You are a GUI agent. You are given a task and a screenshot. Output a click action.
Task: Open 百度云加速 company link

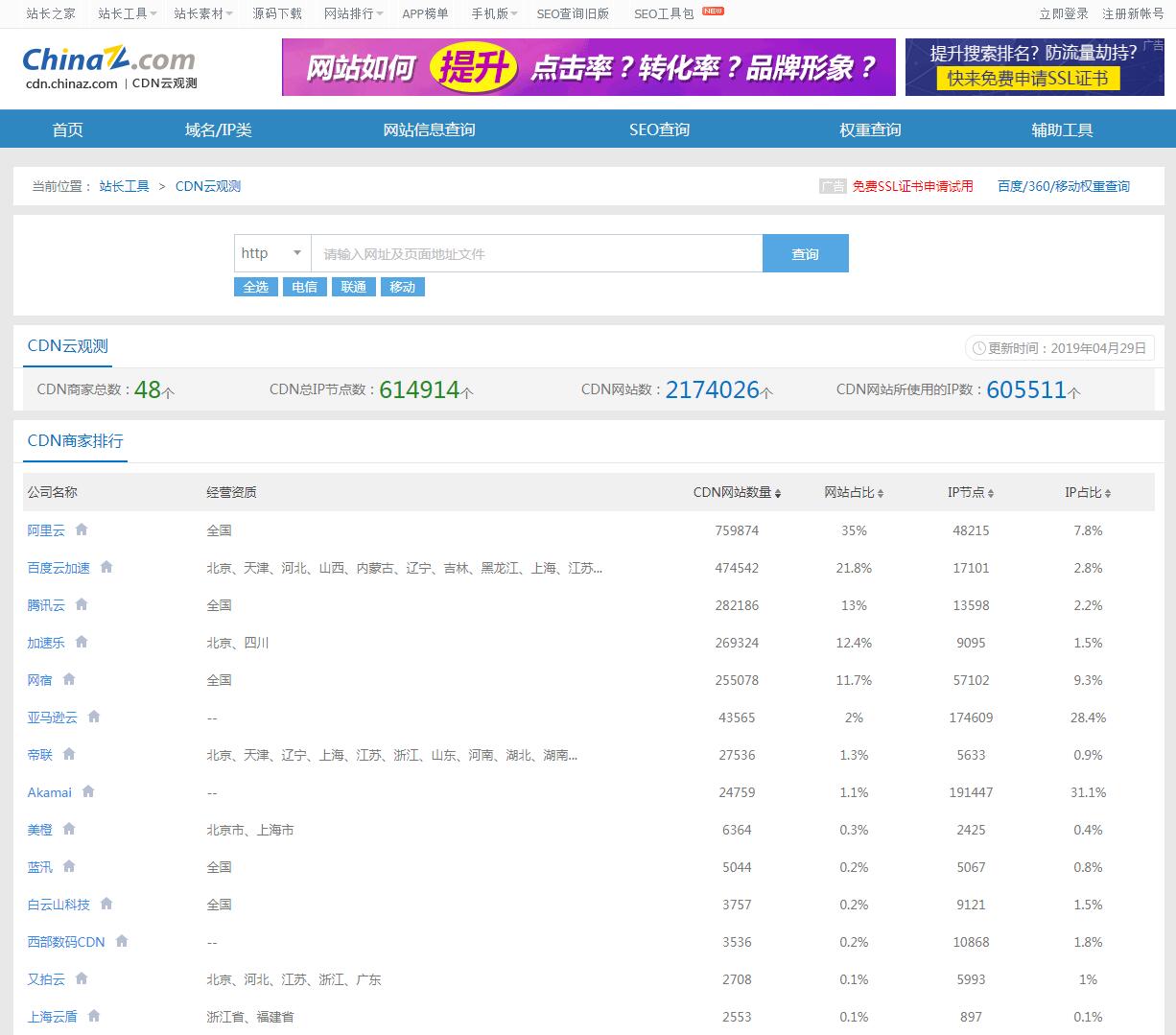59,568
